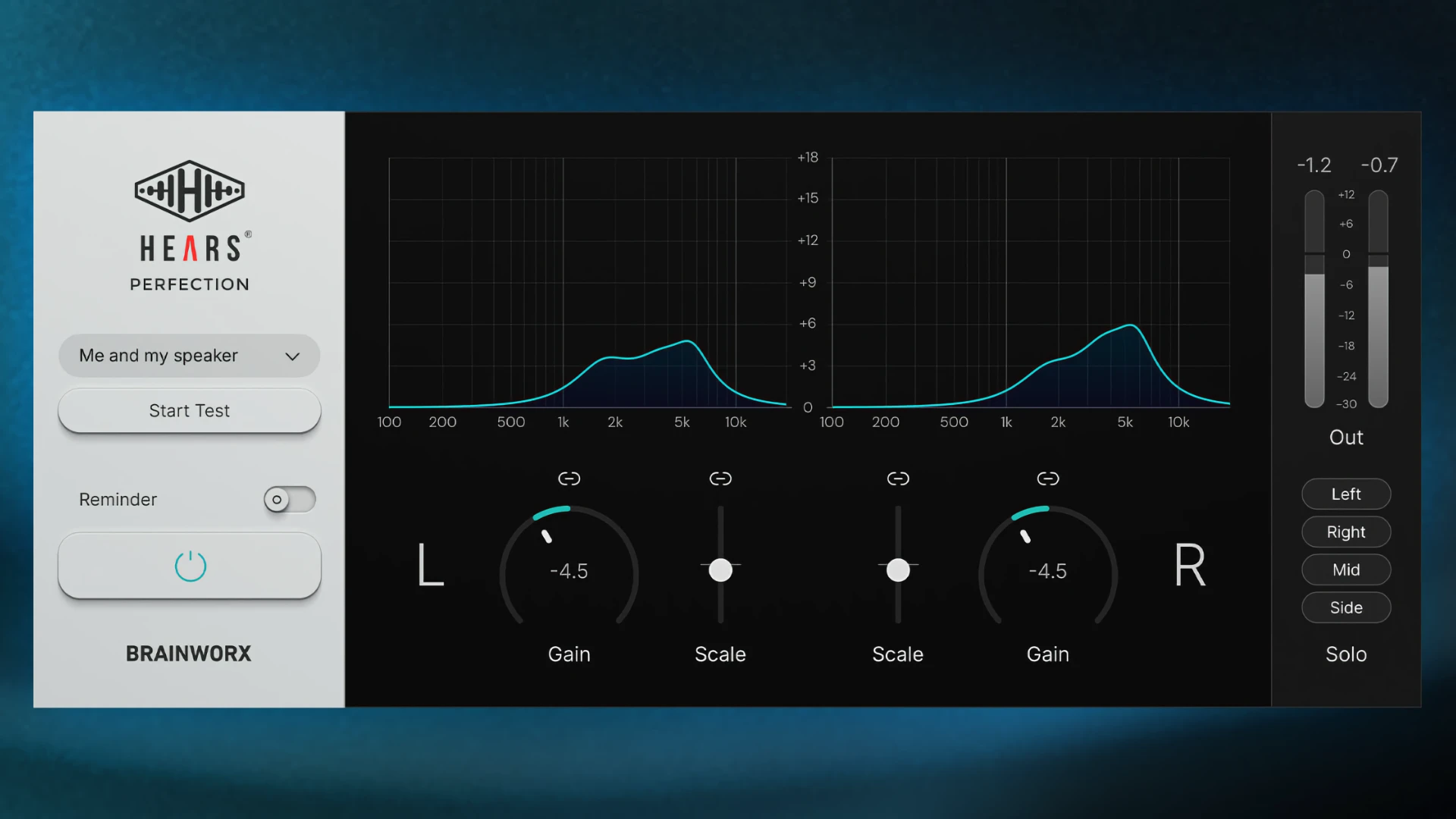Click the -0.7 peak level readout
1456x819 pixels.
pos(1379,165)
